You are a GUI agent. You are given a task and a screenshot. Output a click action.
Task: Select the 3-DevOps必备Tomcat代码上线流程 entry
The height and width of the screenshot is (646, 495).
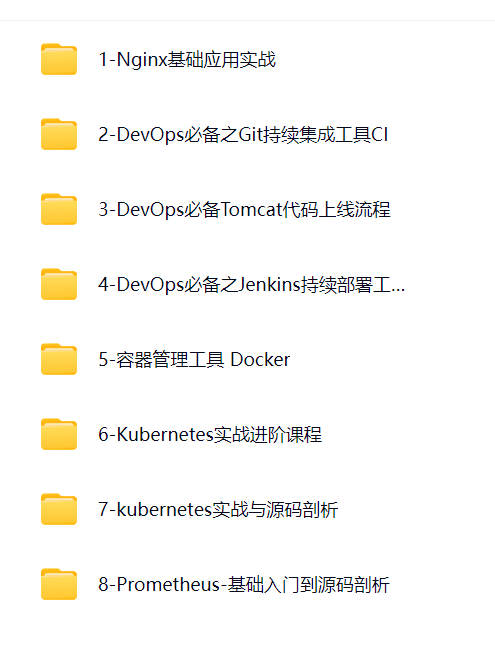pyautogui.click(x=244, y=210)
